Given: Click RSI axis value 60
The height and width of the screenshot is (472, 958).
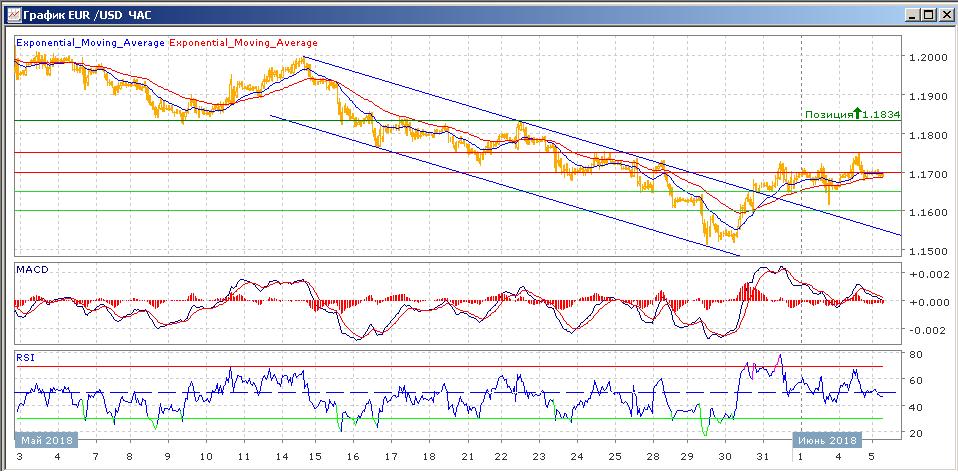Looking at the screenshot, I should tap(915, 380).
